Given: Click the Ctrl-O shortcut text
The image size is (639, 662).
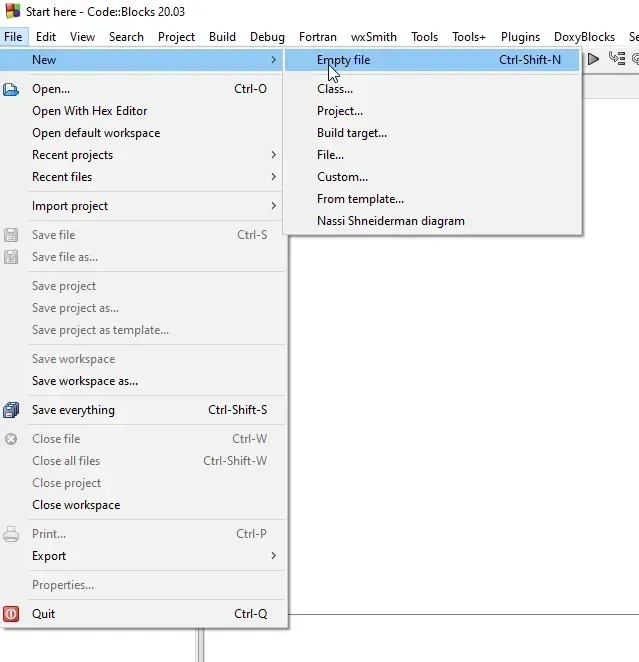Looking at the screenshot, I should click(250, 89).
